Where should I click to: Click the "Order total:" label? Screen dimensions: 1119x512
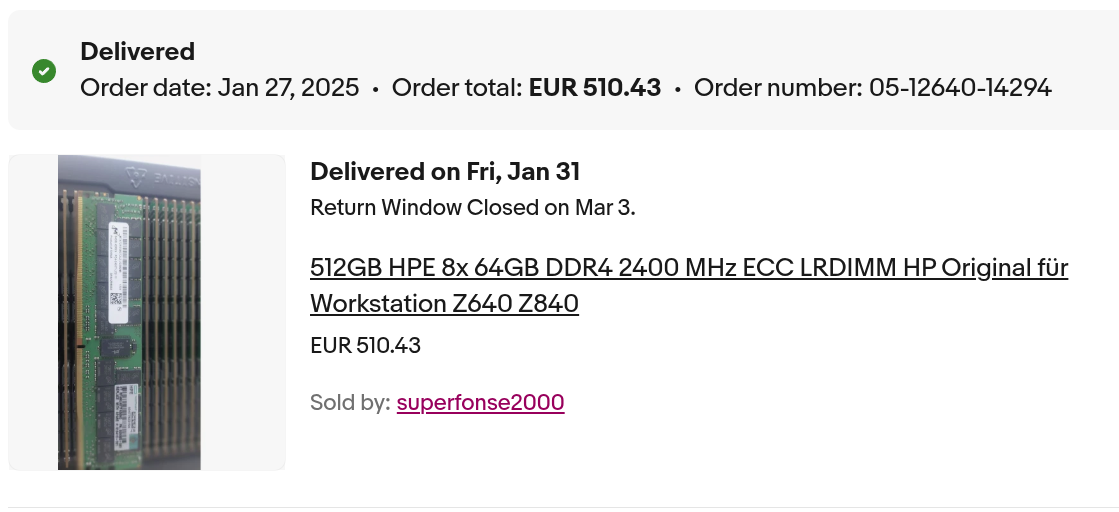coord(457,88)
